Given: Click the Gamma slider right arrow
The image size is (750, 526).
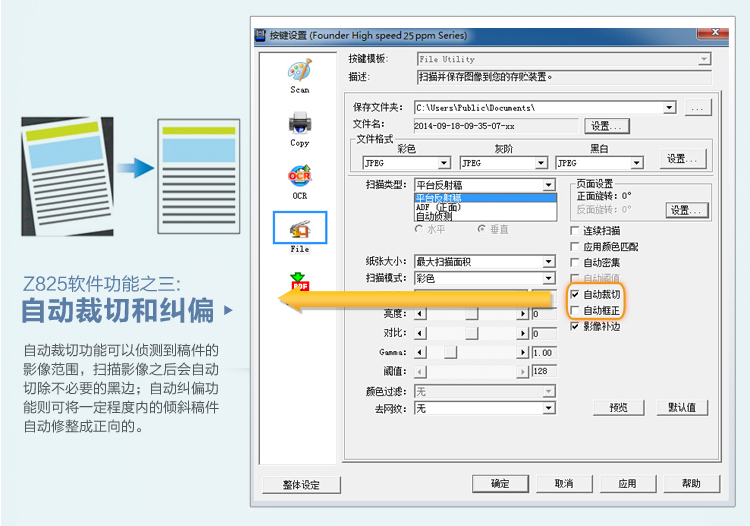Looking at the screenshot, I should click(x=523, y=353).
